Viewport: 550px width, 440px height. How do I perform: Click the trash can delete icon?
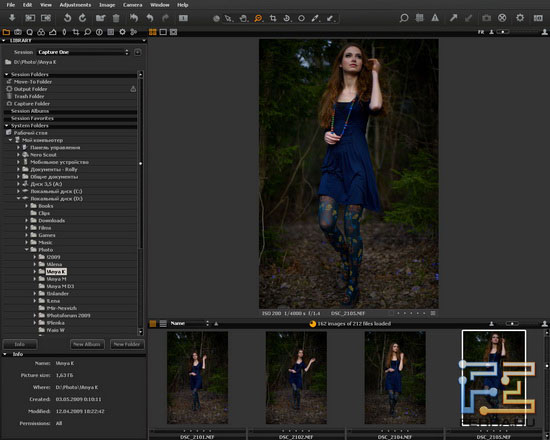116,18
